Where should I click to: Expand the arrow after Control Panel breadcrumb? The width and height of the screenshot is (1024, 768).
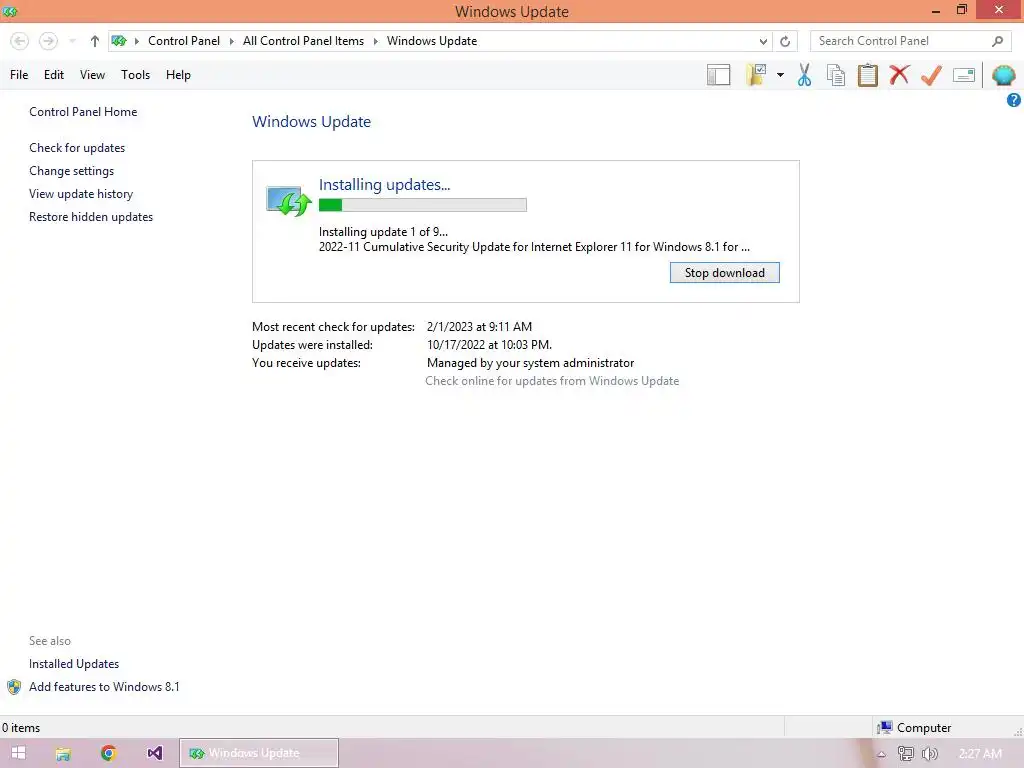[x=231, y=41]
